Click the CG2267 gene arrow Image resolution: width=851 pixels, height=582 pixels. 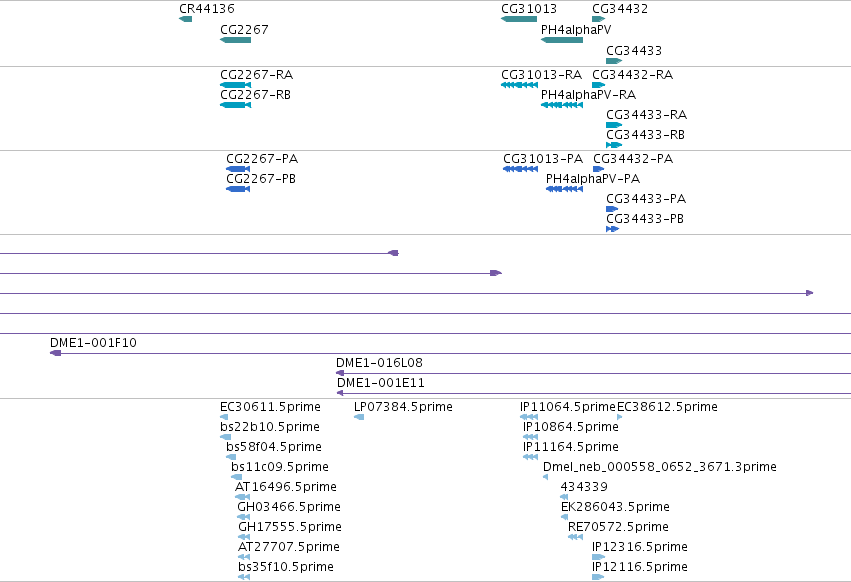pyautogui.click(x=236, y=40)
